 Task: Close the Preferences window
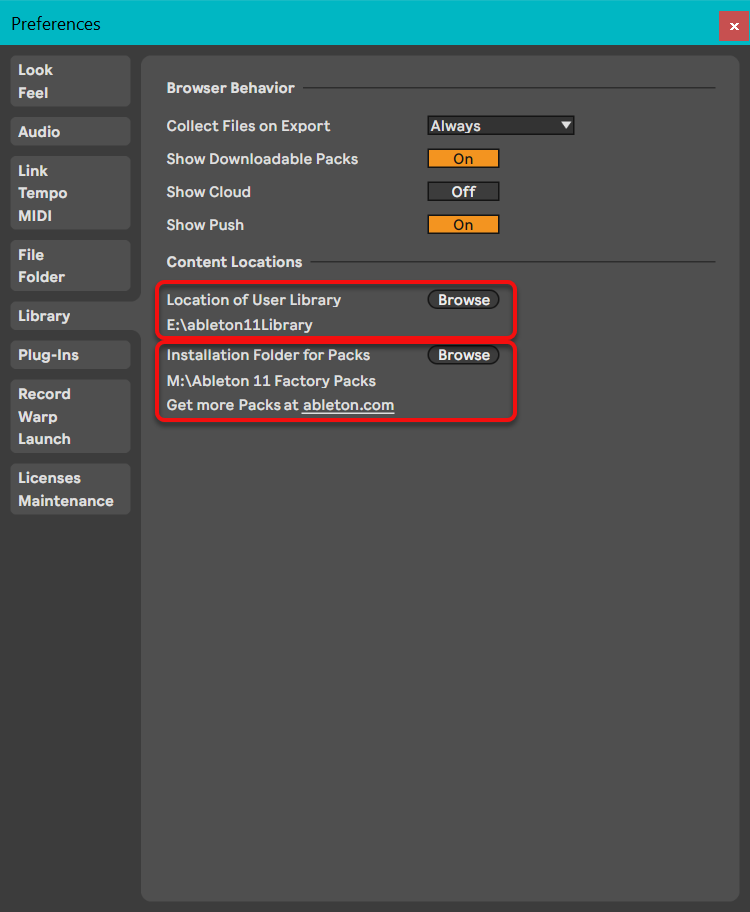click(x=734, y=26)
